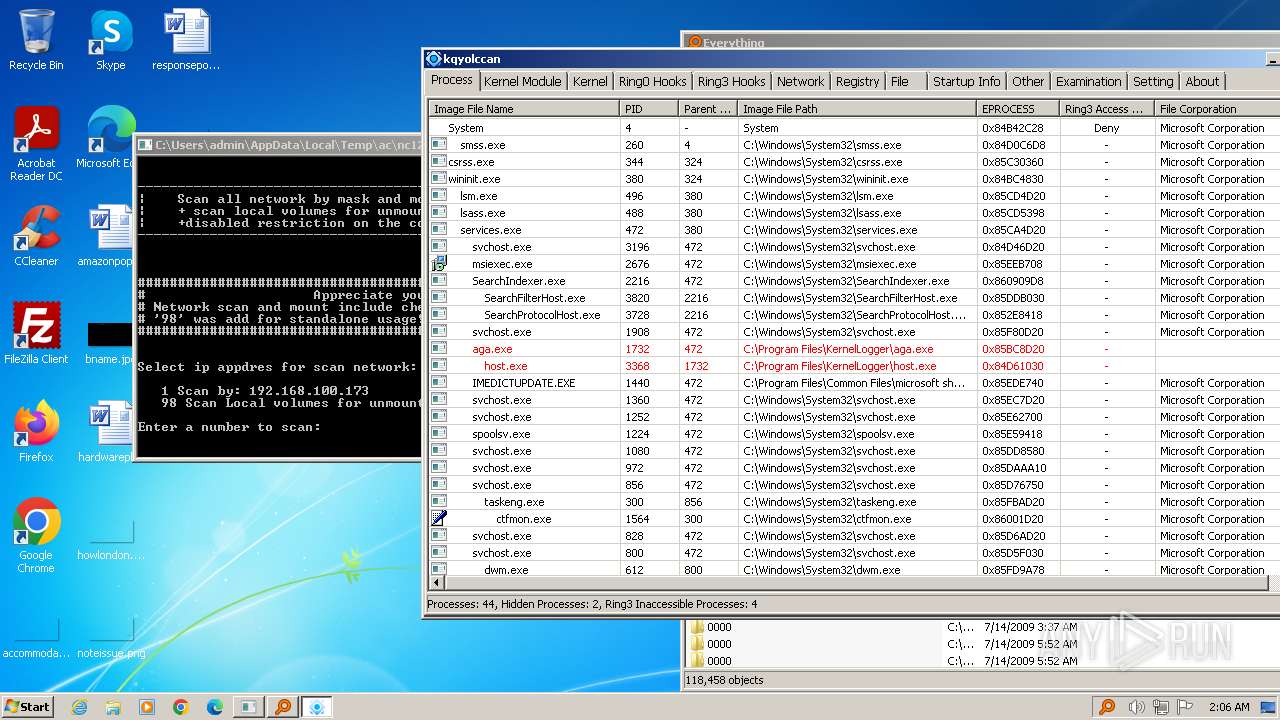Open the Recycle Bin desktop icon
Viewport: 1280px width, 720px height.
pyautogui.click(x=36, y=40)
